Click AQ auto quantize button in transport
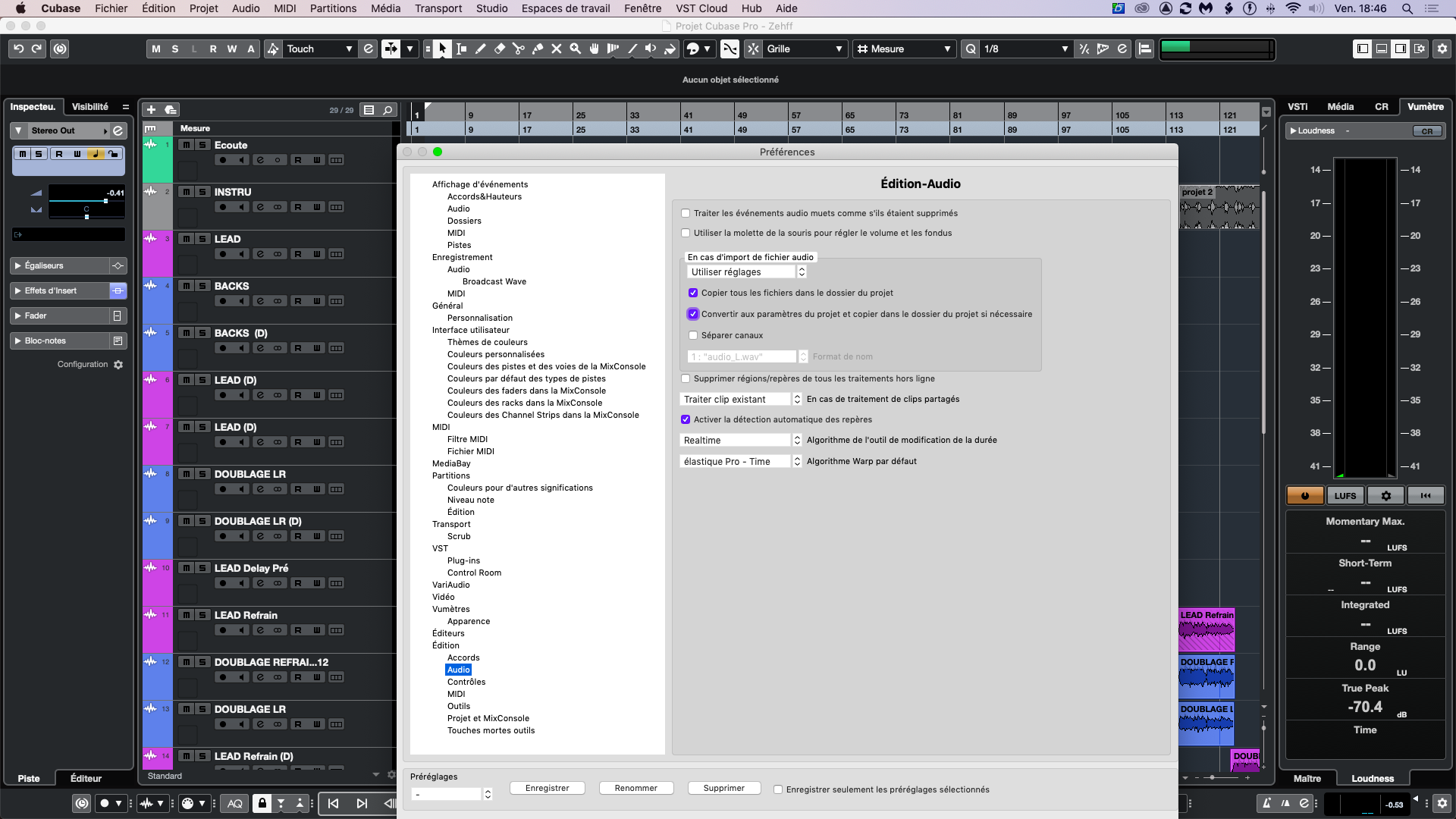 pos(235,804)
